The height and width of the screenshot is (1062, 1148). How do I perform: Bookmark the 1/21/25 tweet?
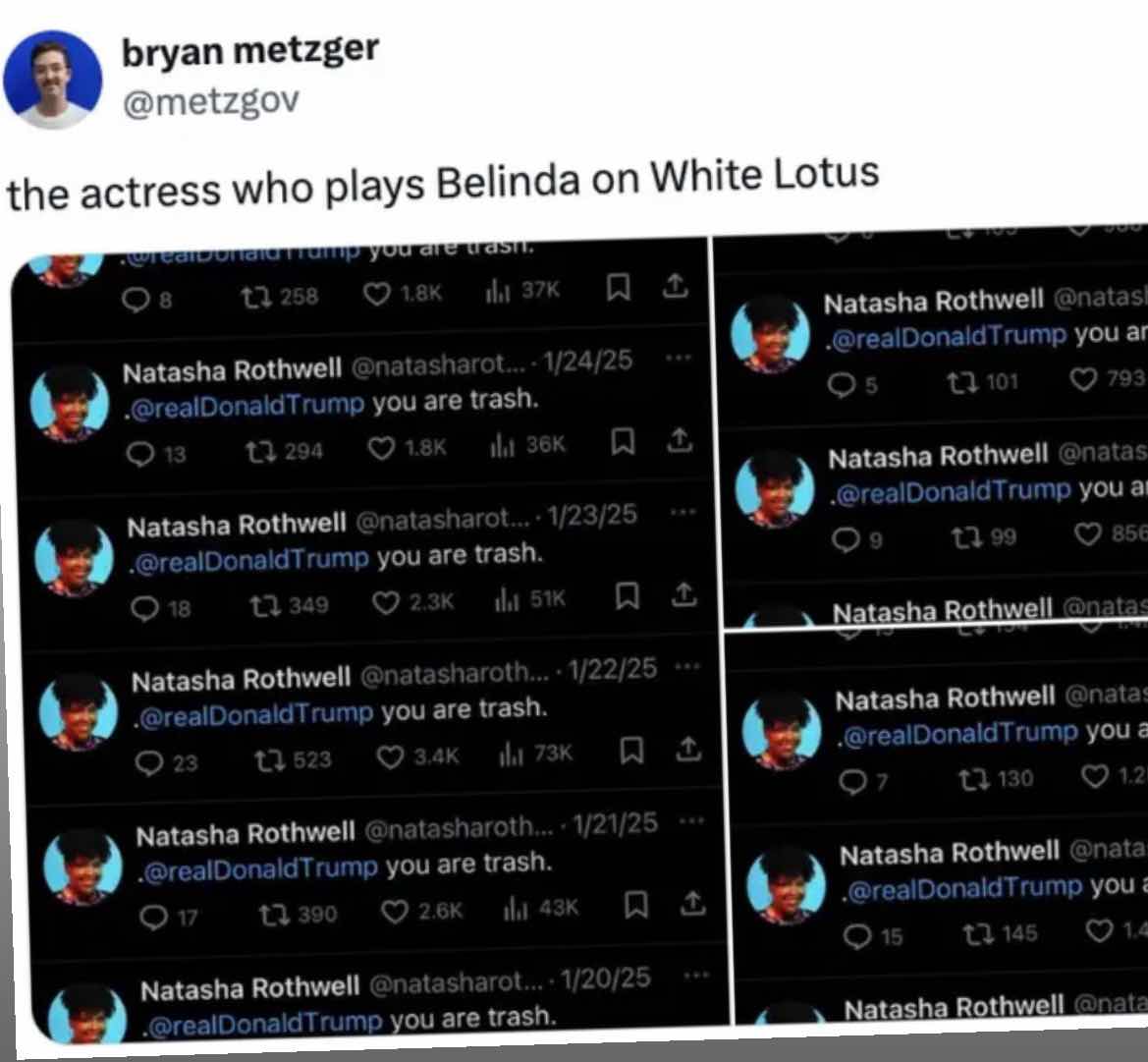634,905
